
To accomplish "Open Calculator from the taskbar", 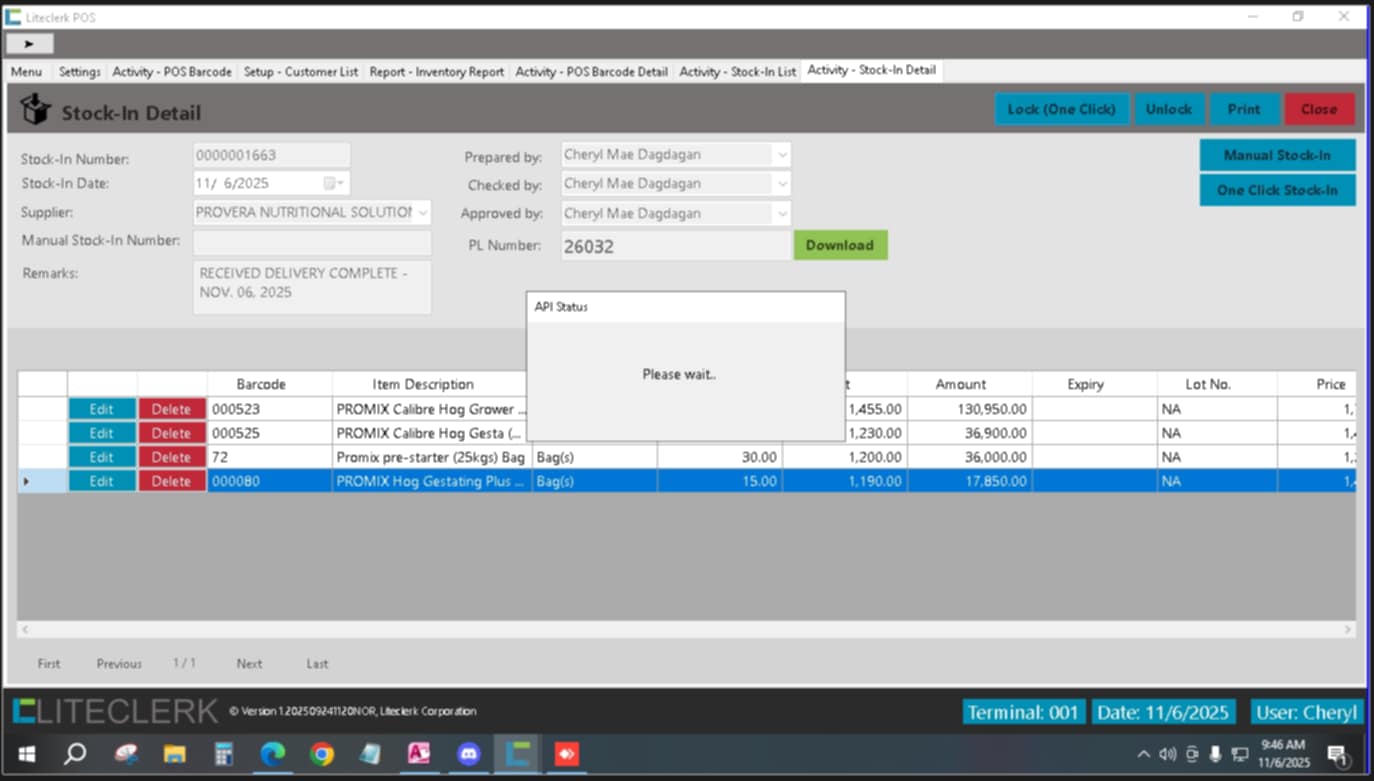I will click(224, 754).
